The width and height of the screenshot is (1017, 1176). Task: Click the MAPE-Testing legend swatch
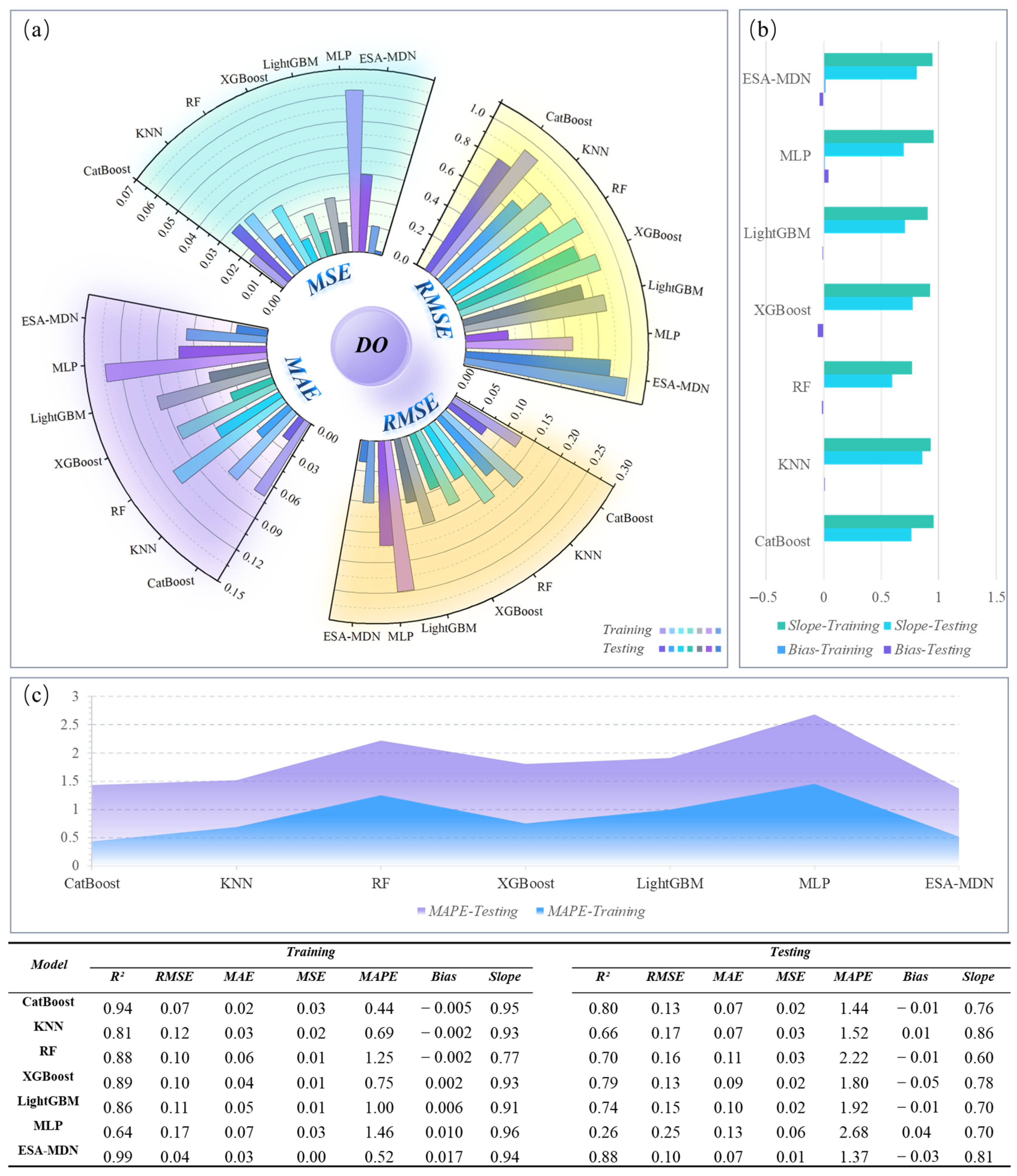[421, 911]
